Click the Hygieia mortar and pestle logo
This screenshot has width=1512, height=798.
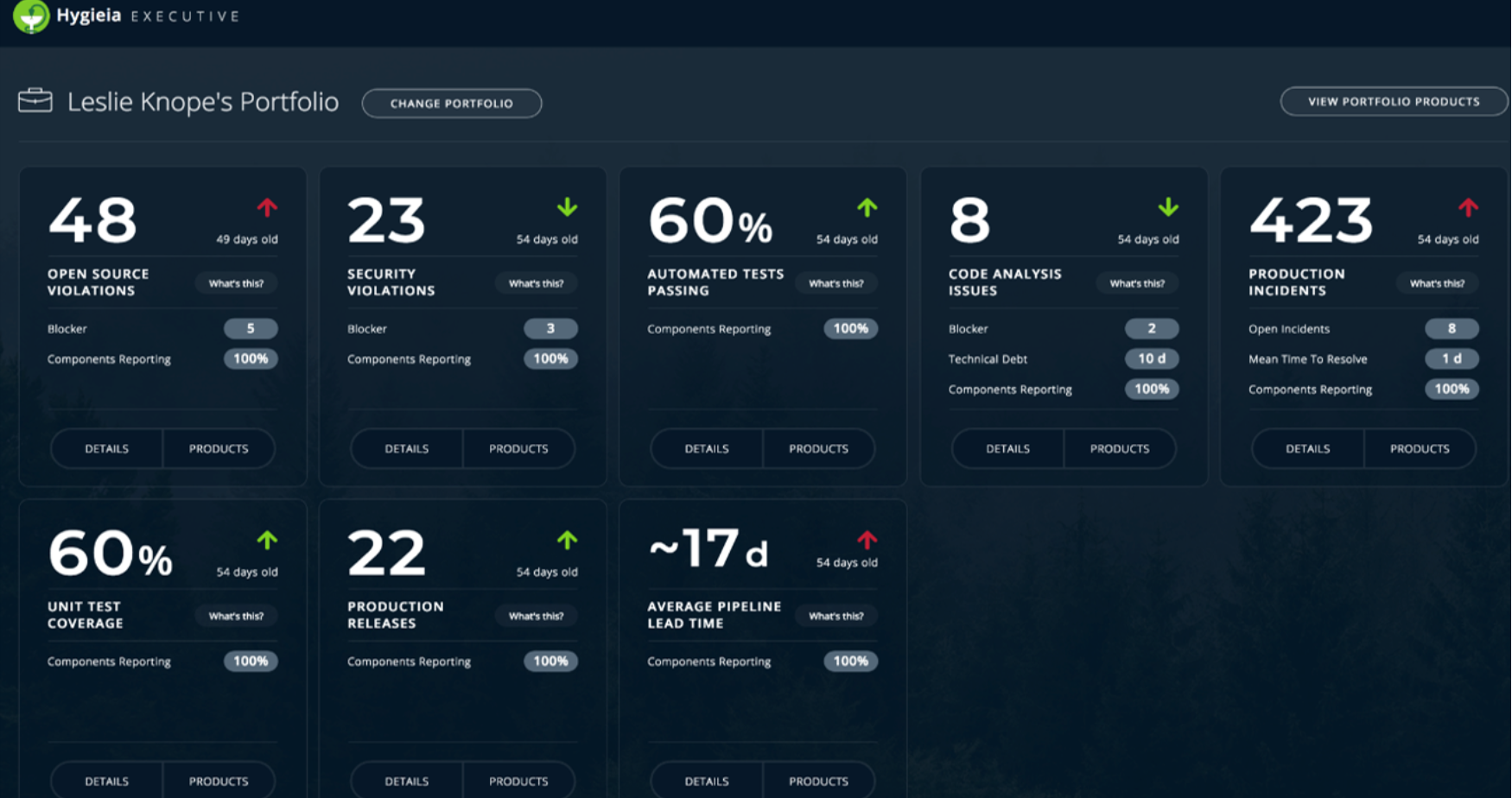tap(32, 15)
